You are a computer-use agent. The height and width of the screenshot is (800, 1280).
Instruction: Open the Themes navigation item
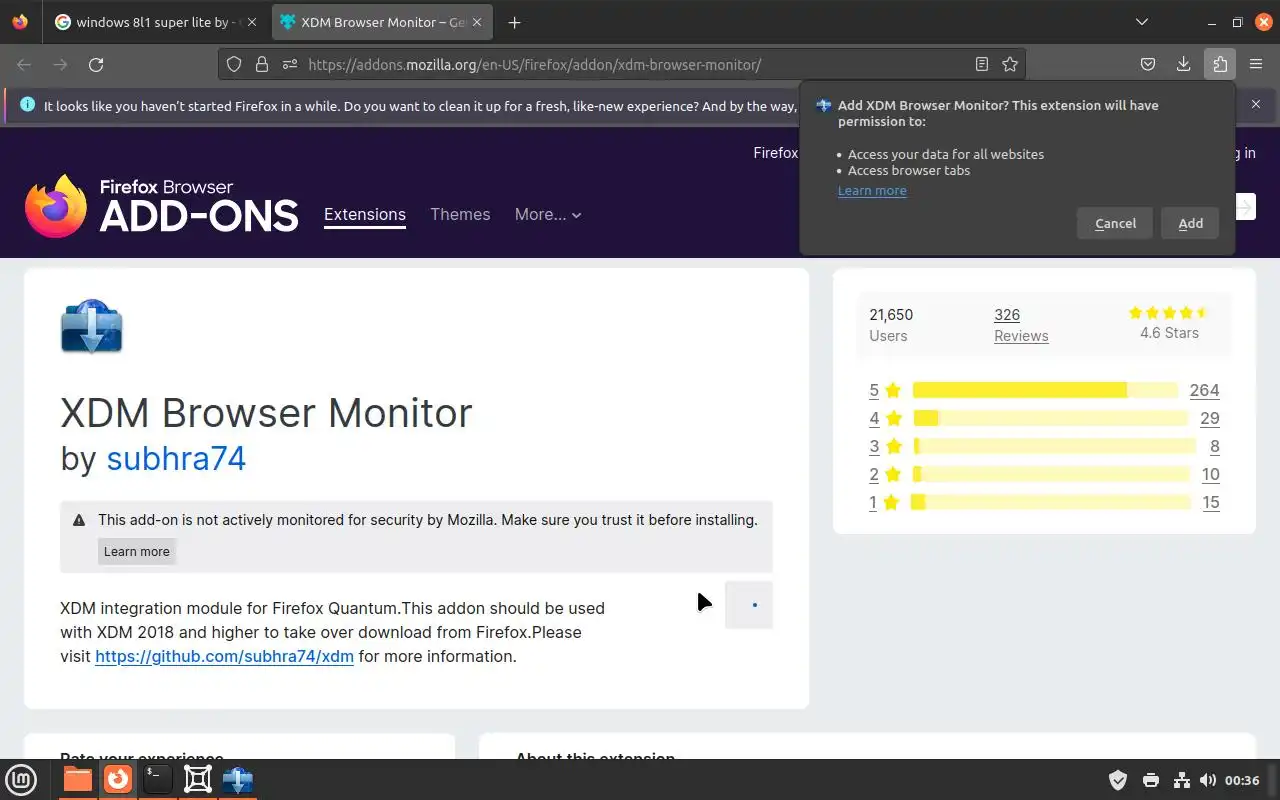click(460, 214)
